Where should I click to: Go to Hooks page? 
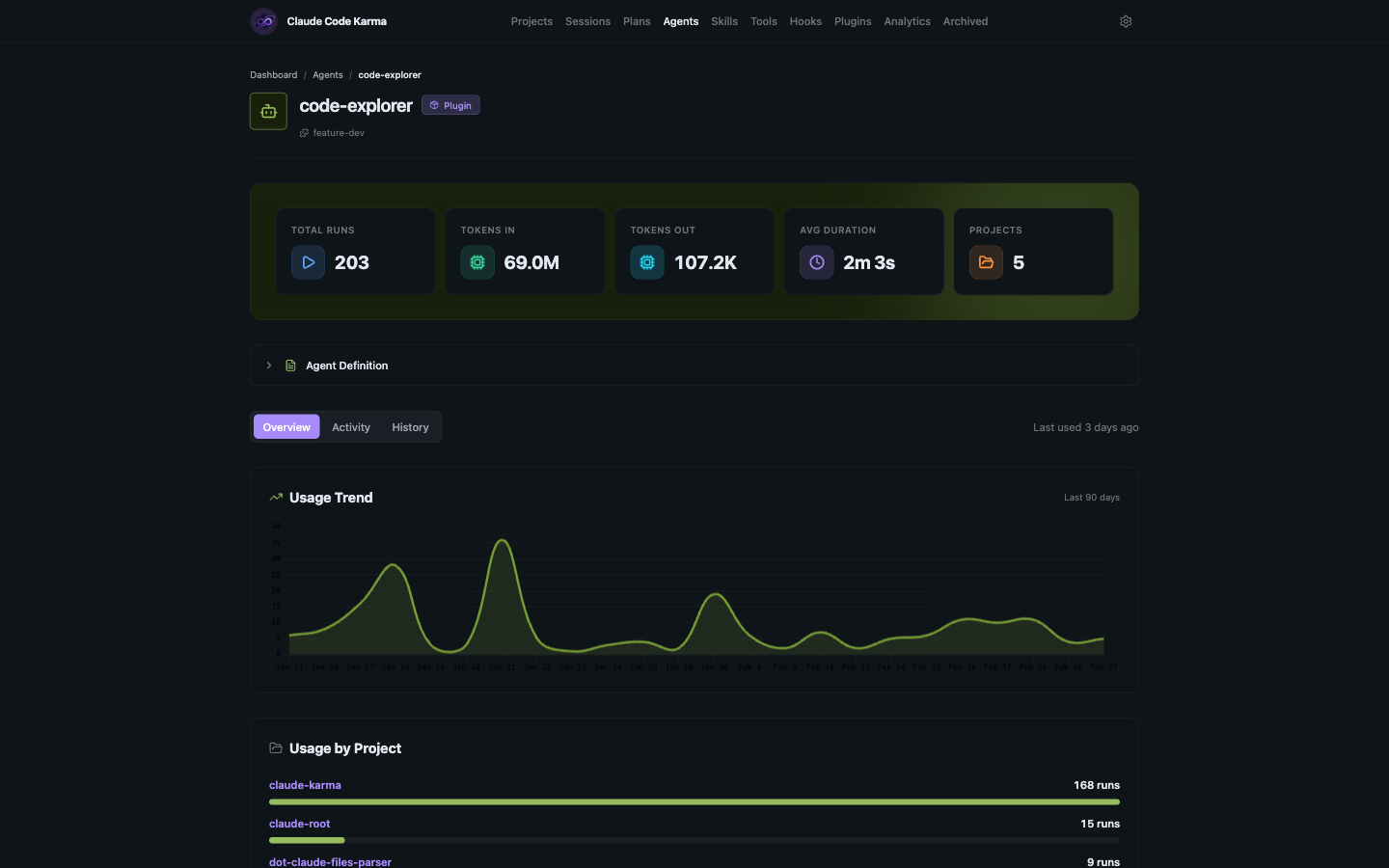click(x=805, y=21)
